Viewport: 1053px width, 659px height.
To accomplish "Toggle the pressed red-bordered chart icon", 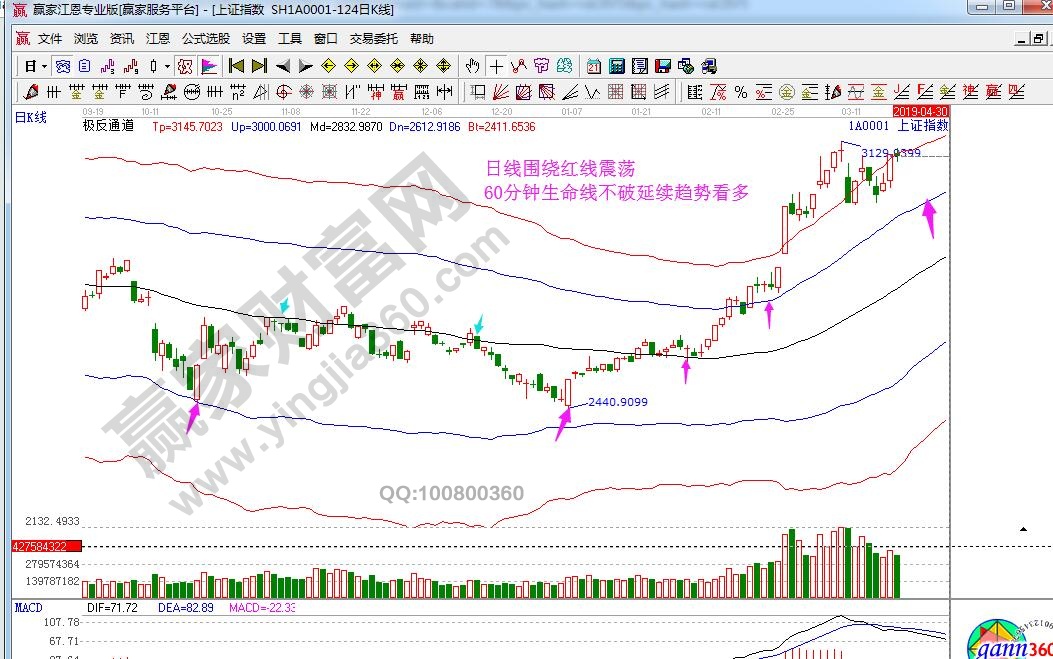I will 184,67.
